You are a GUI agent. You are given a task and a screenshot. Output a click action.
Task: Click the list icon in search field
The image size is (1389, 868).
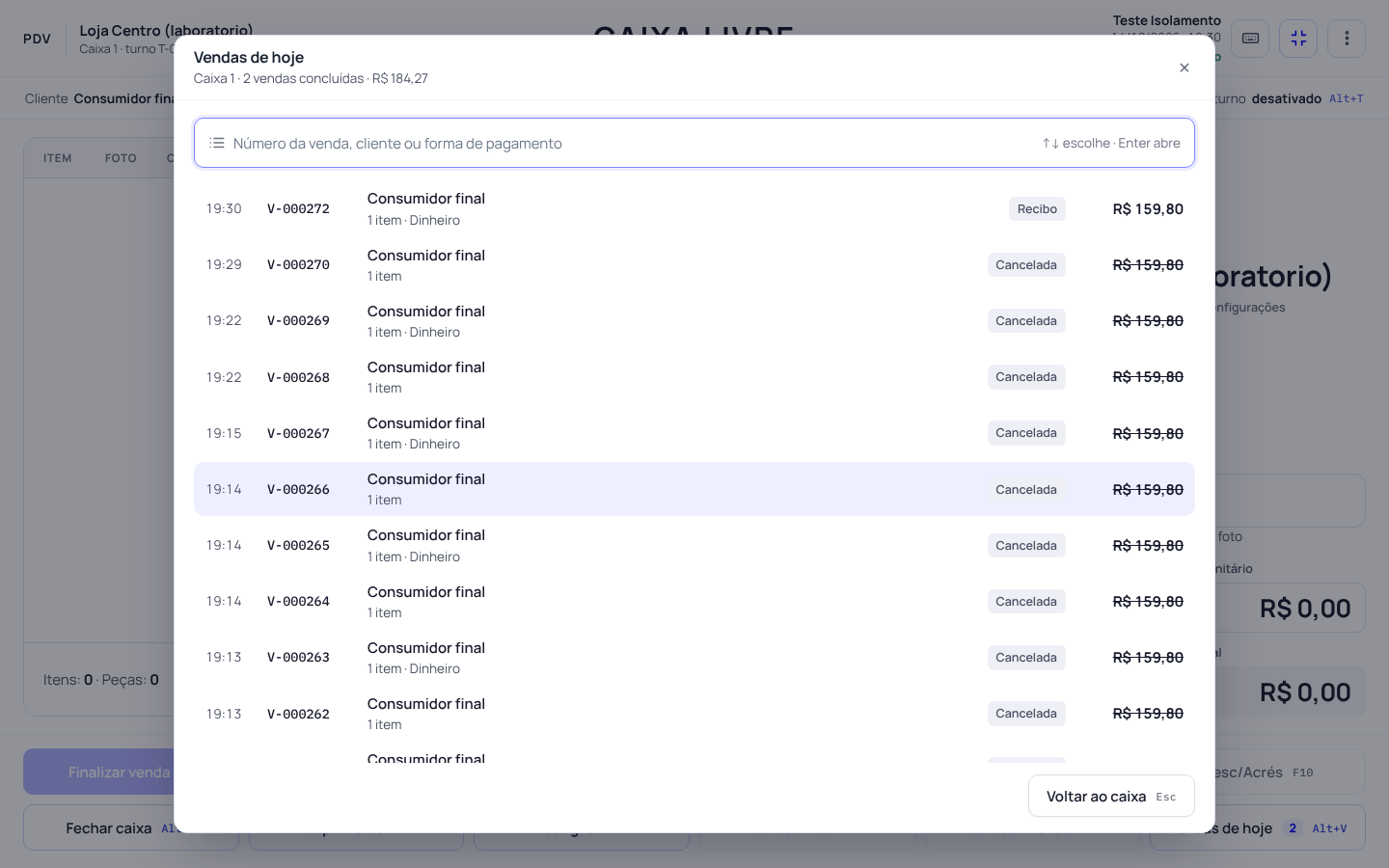pyautogui.click(x=217, y=143)
